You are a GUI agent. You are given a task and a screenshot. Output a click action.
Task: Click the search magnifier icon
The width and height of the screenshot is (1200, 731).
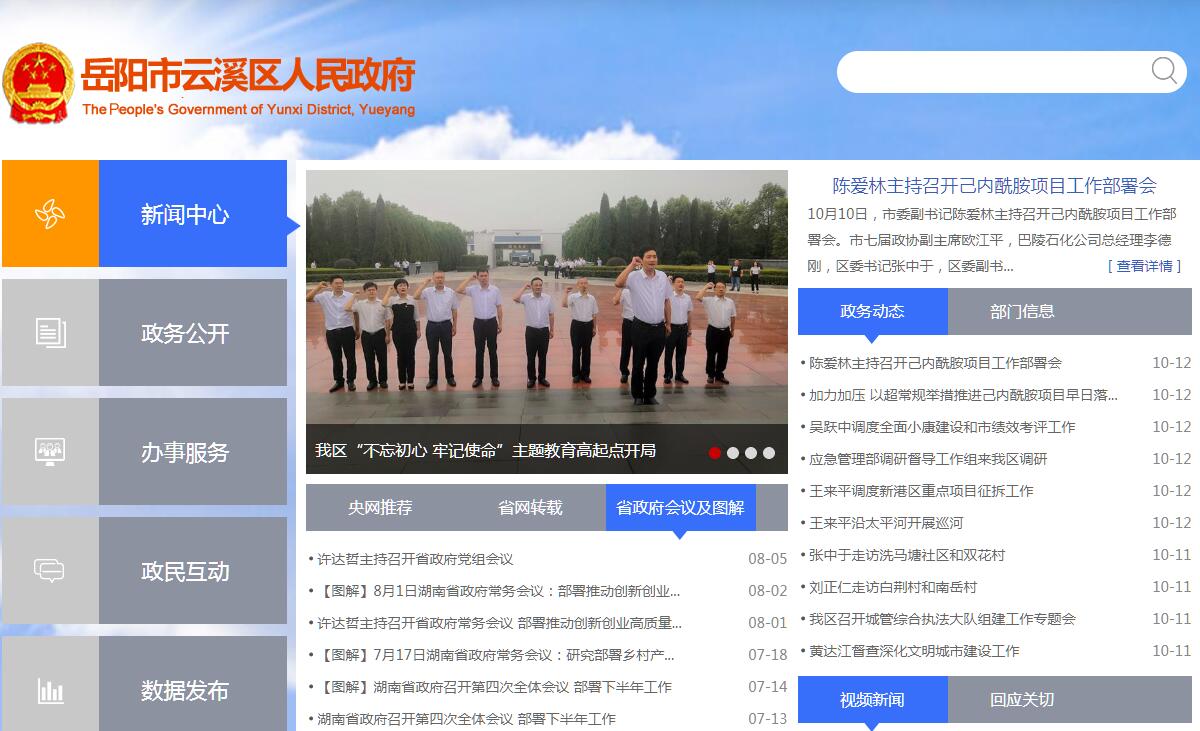(1163, 70)
